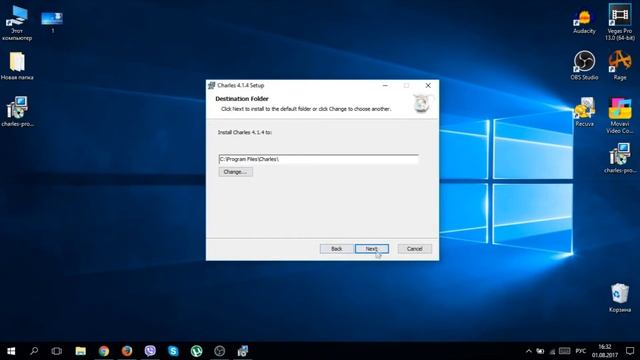Image resolution: width=640 pixels, height=360 pixels.
Task: Select the charles-pro icon on right side
Action: point(620,158)
